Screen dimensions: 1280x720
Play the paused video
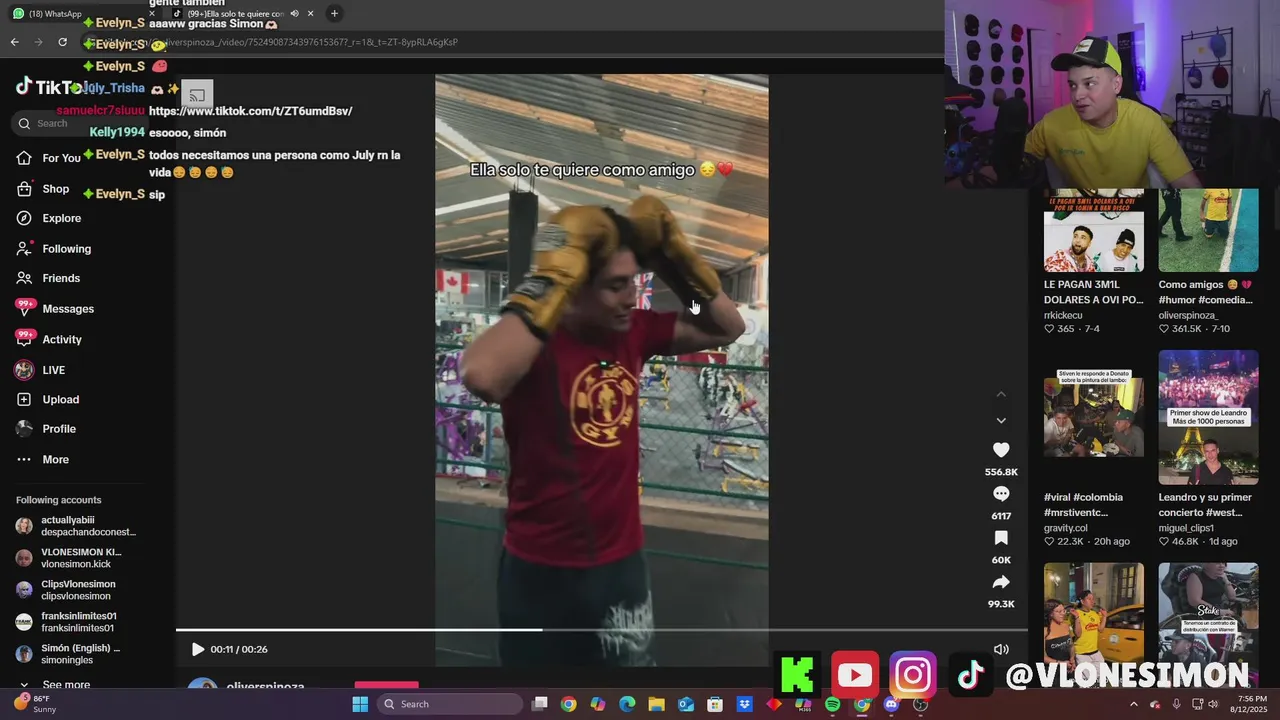coord(197,649)
